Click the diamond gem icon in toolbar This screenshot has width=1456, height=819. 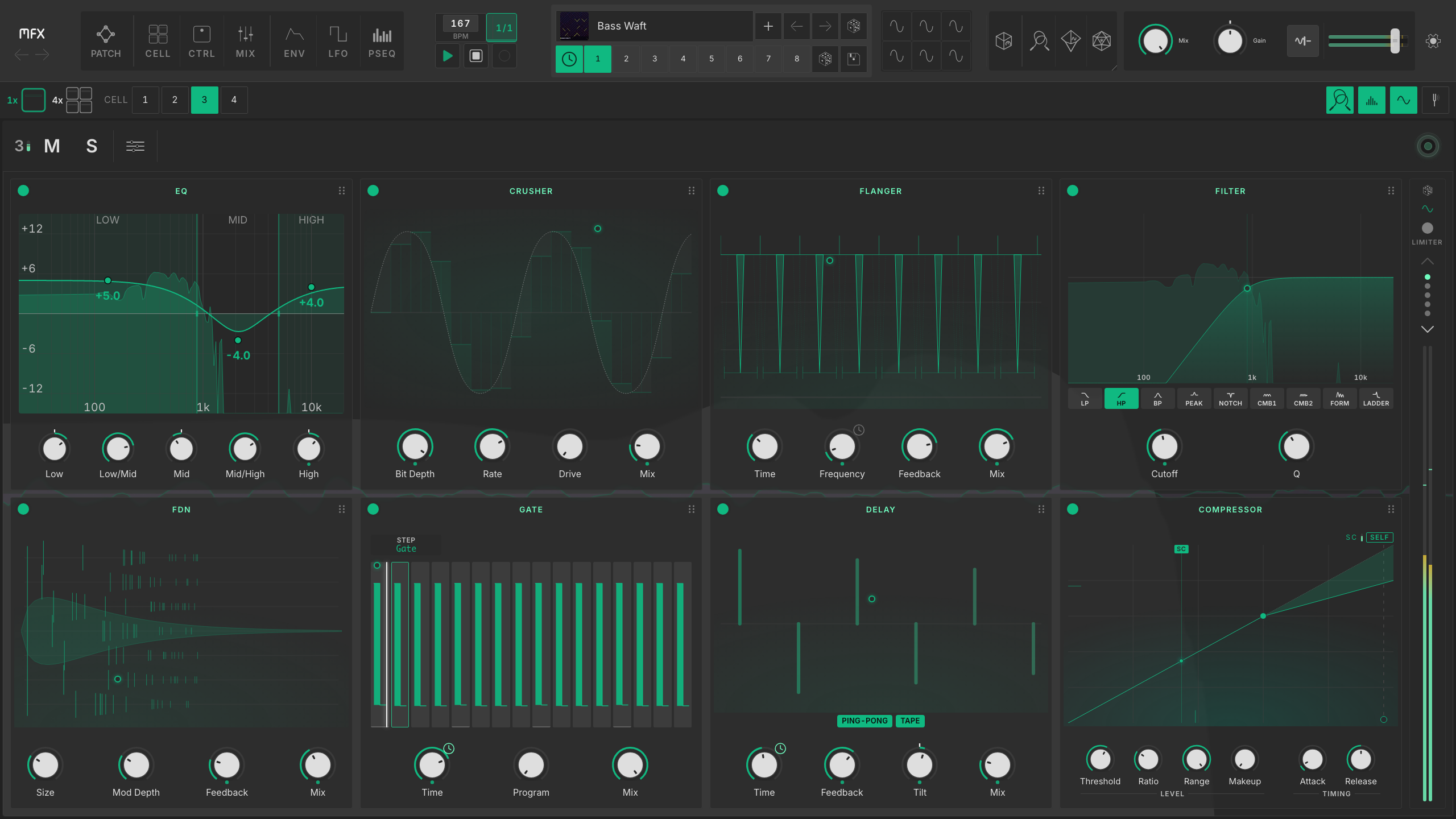pos(1071,41)
